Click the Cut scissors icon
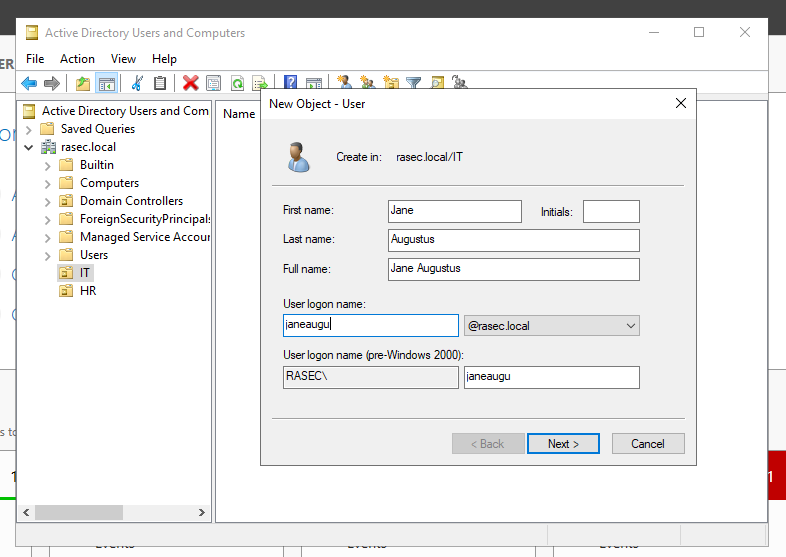This screenshot has width=786, height=557. click(x=136, y=83)
